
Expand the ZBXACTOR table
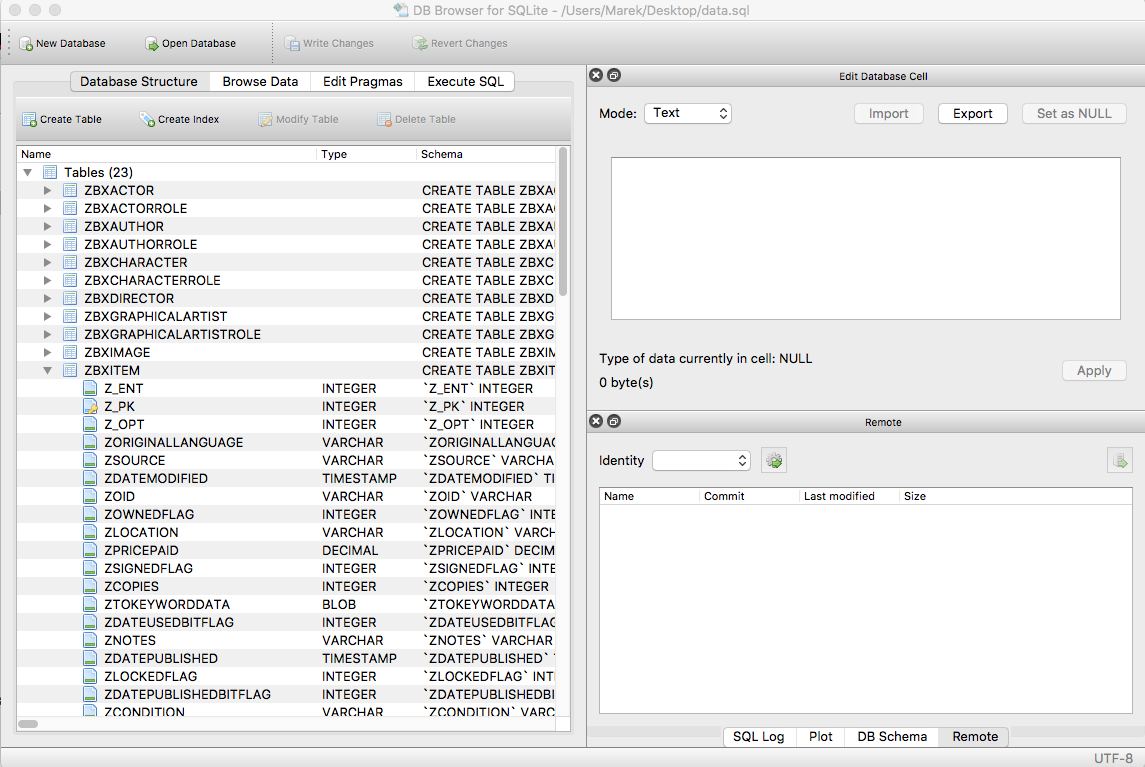point(47,191)
